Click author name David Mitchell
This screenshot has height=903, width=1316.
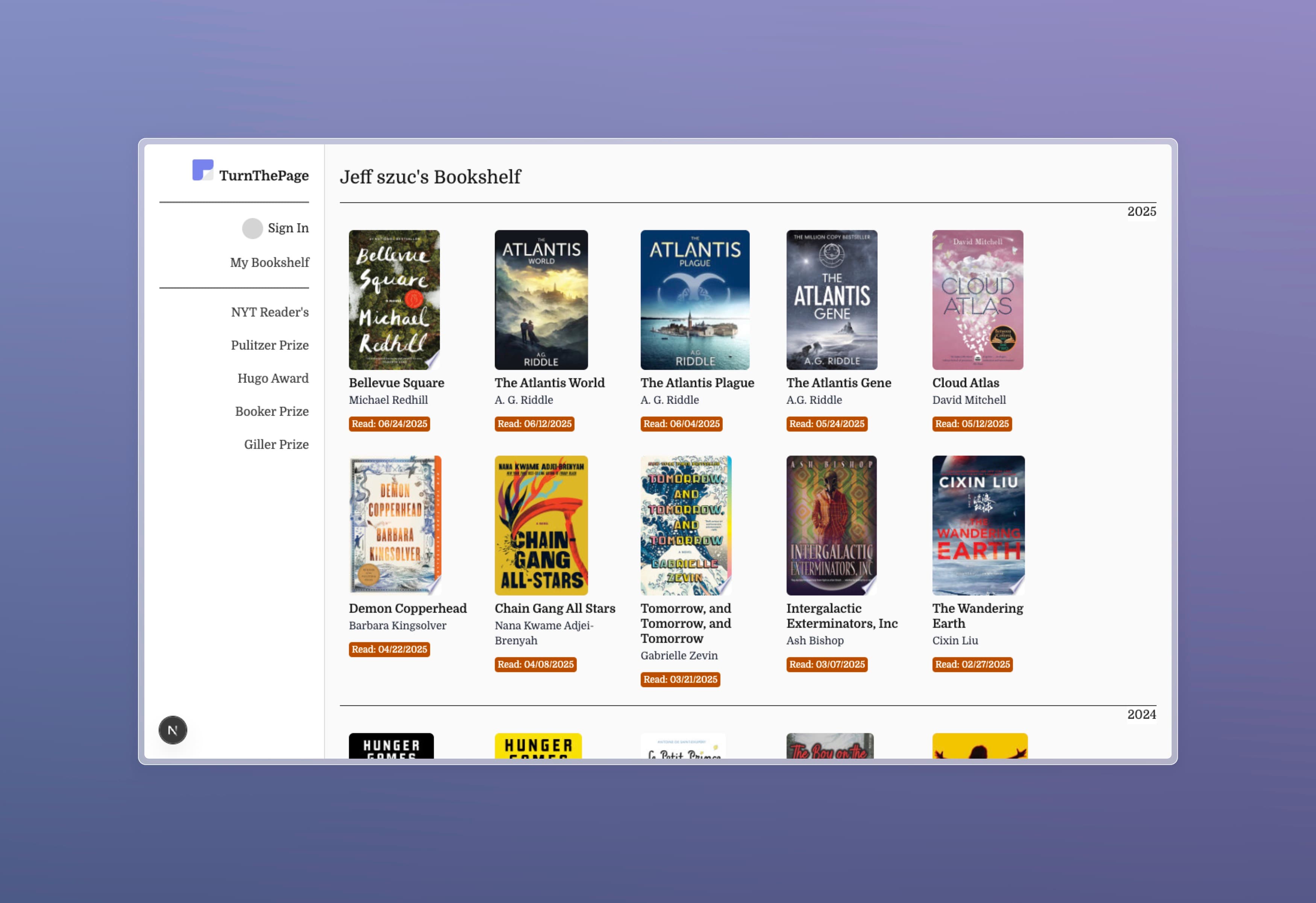(x=969, y=400)
